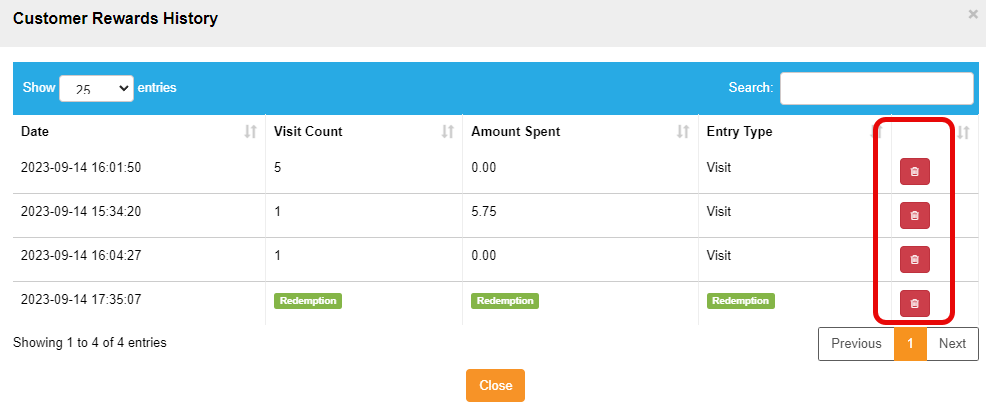This screenshot has height=411, width=986.
Task: Close the Customer Rewards History dialog
Action: point(495,386)
